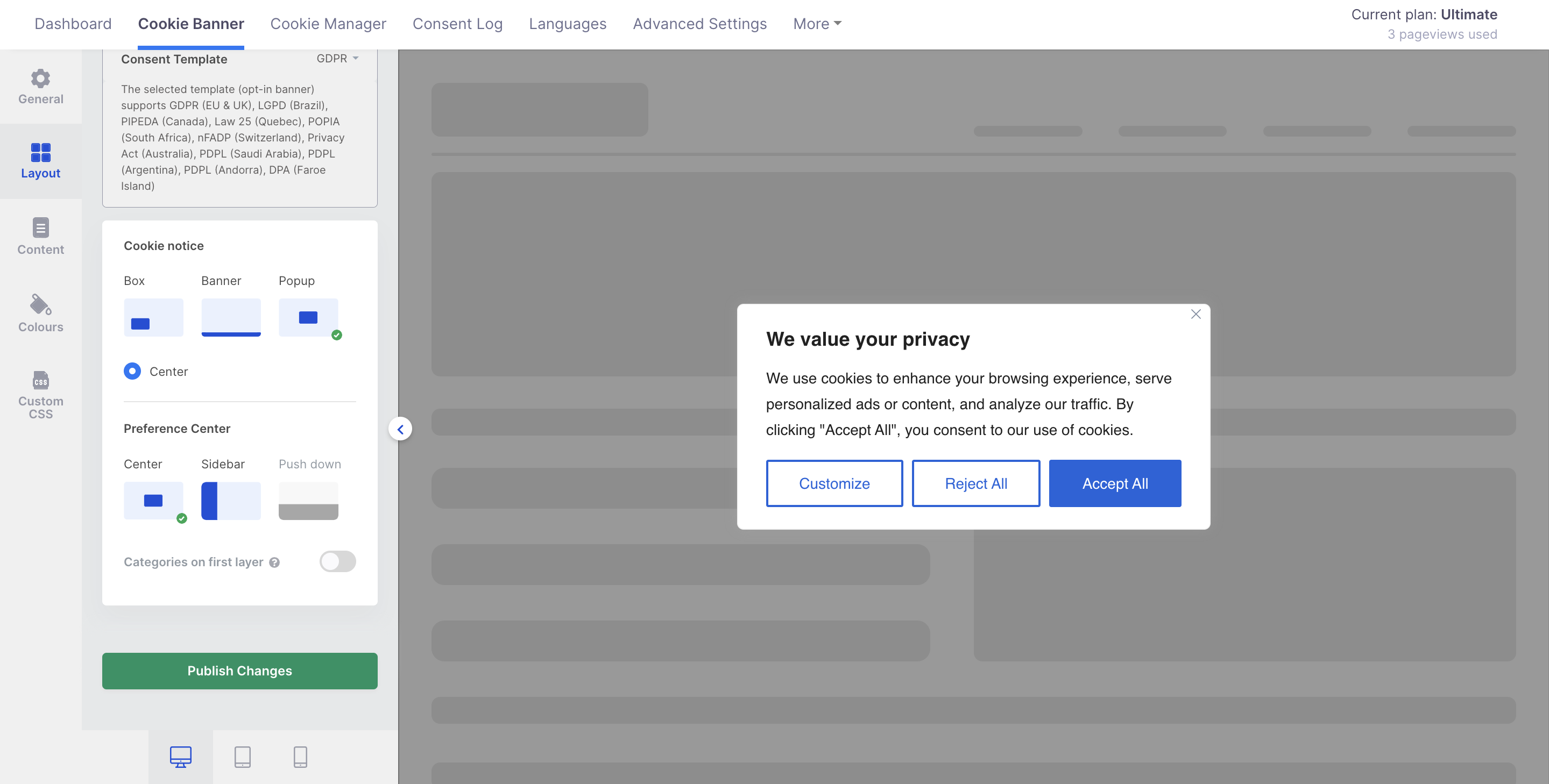Choose Center preference center layout
The image size is (1549, 784).
coord(153,501)
